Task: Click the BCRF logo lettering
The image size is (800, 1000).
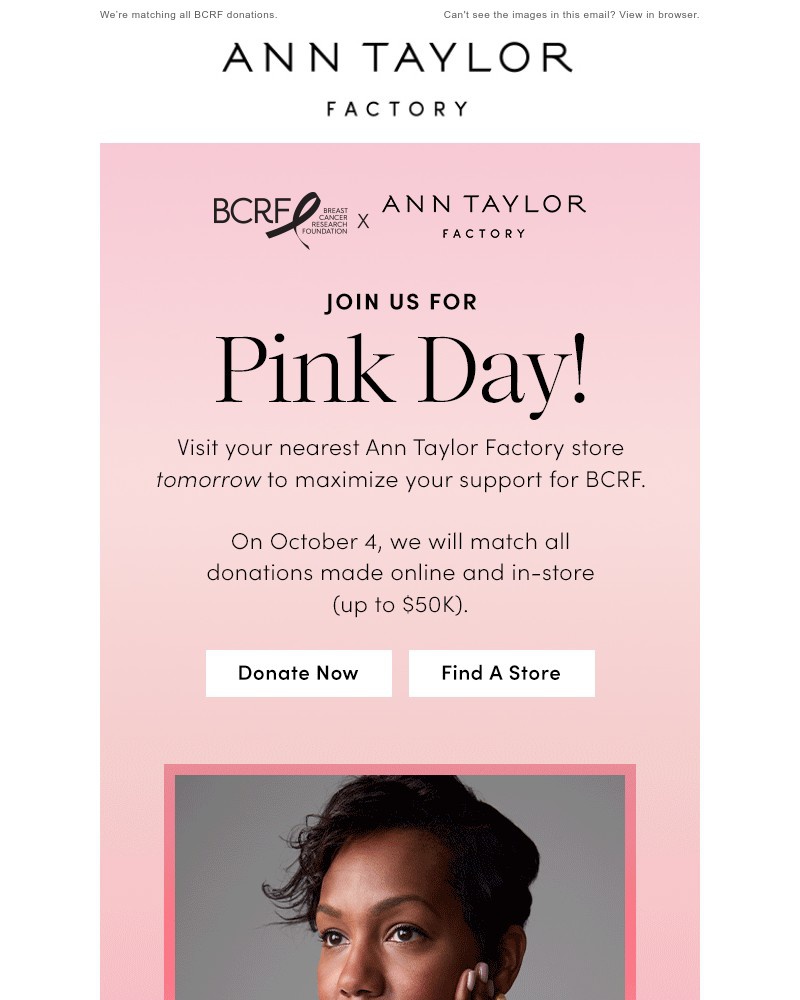Action: [x=250, y=211]
